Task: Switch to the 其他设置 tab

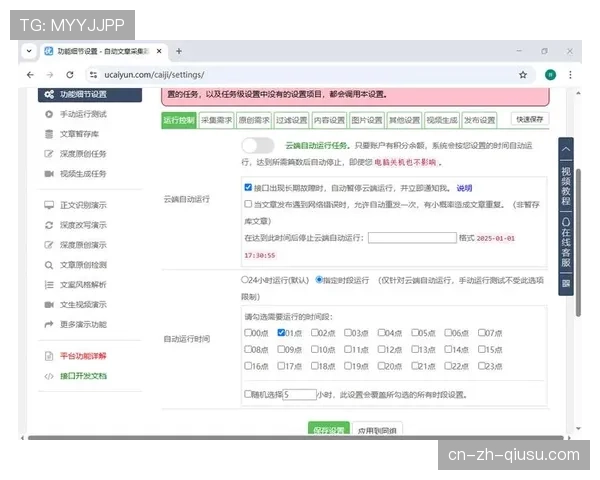Action: (404, 120)
